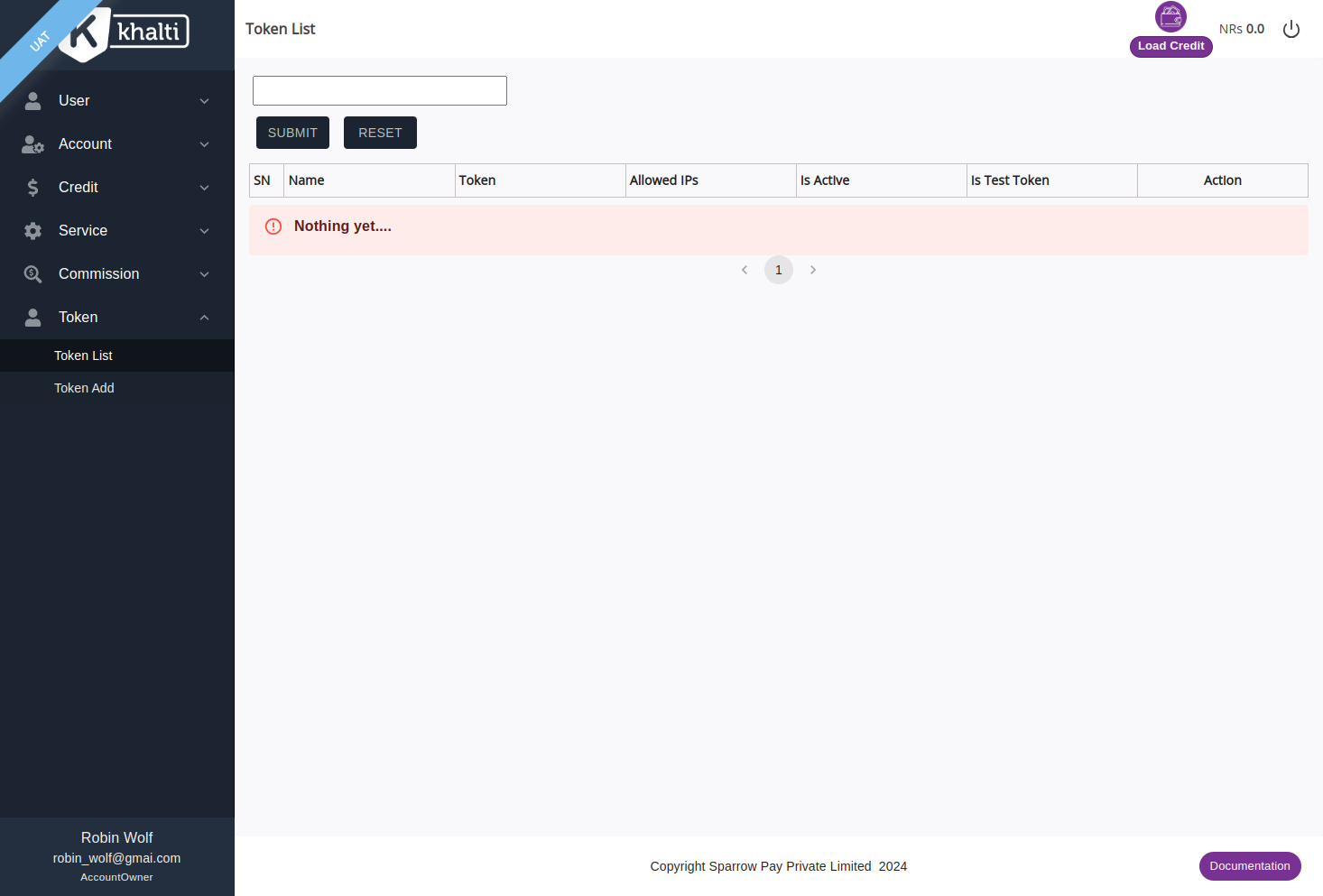Expand the Account menu chevron
The width and height of the screenshot is (1323, 896).
(204, 144)
